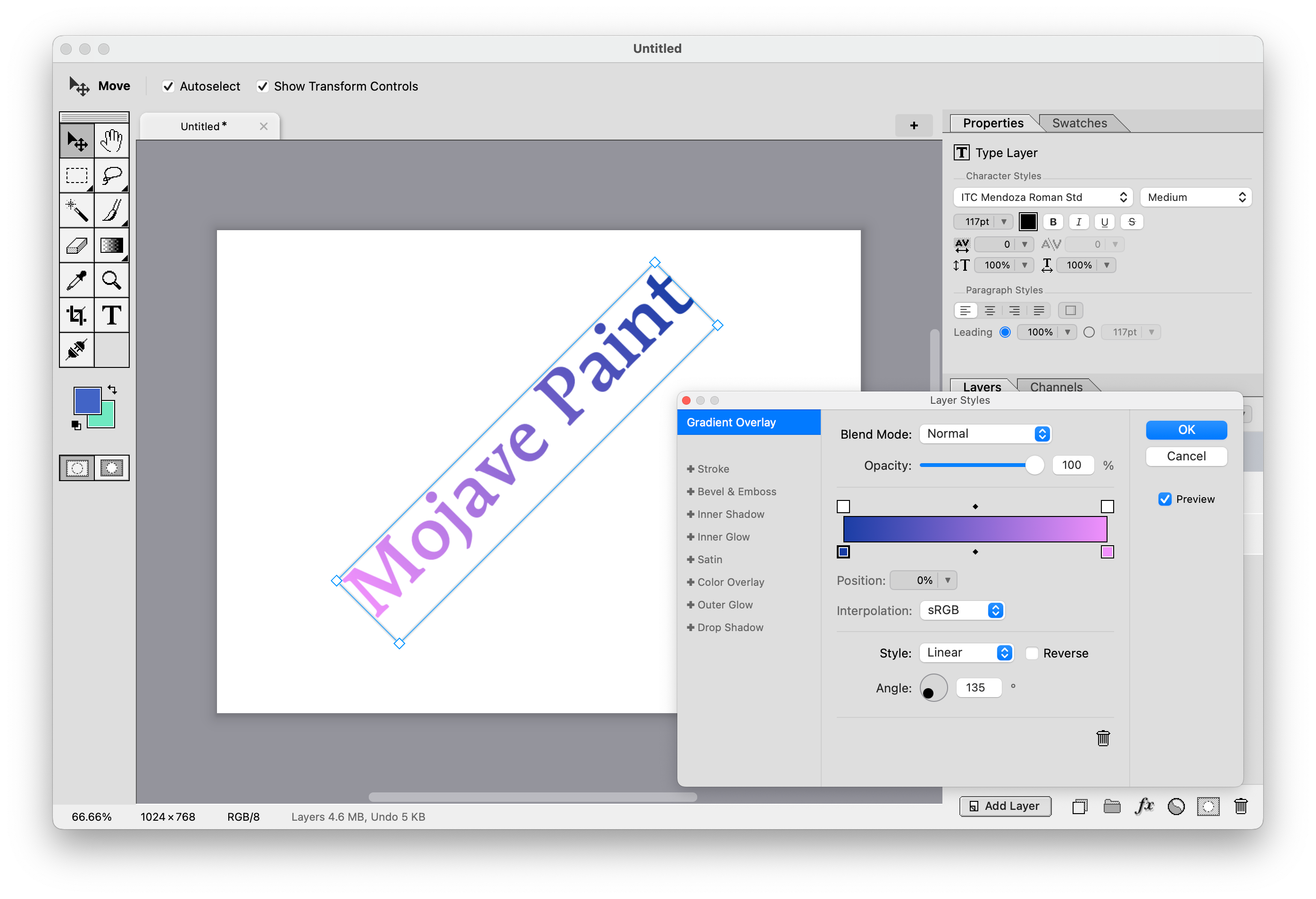Pick the Eyedropper tool

tap(77, 280)
